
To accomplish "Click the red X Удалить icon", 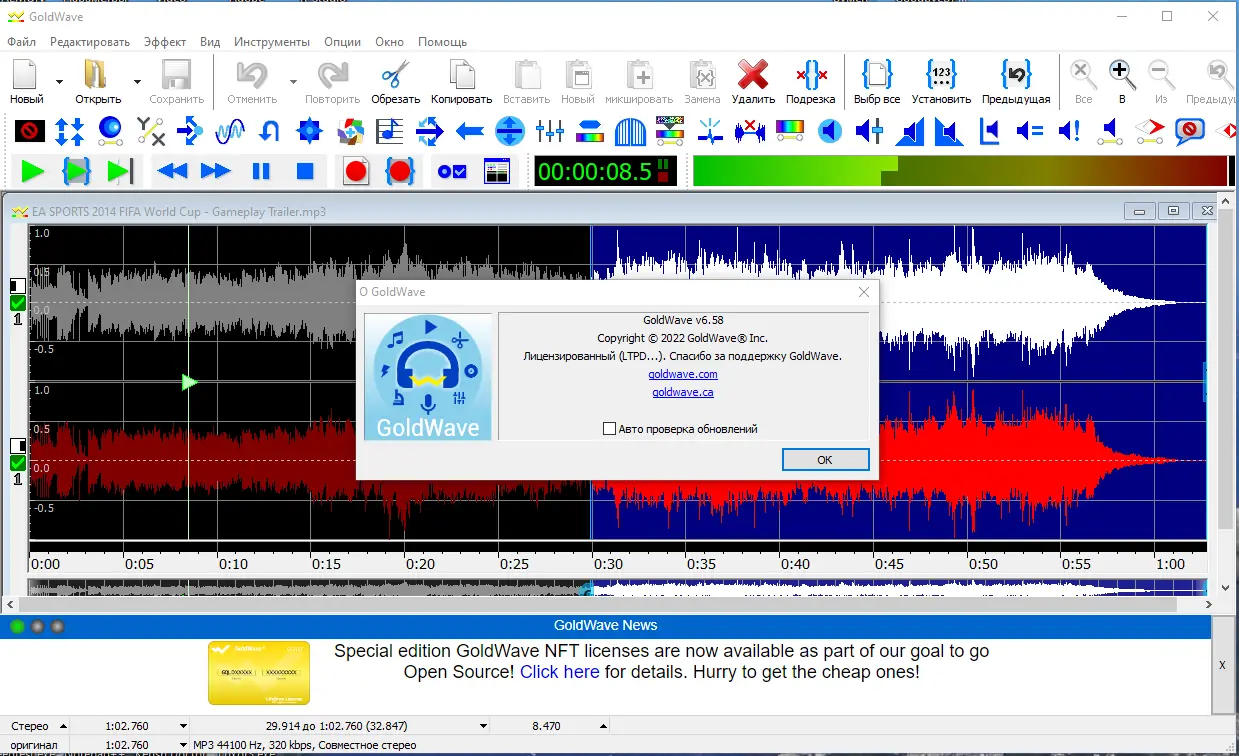I will pos(752,75).
